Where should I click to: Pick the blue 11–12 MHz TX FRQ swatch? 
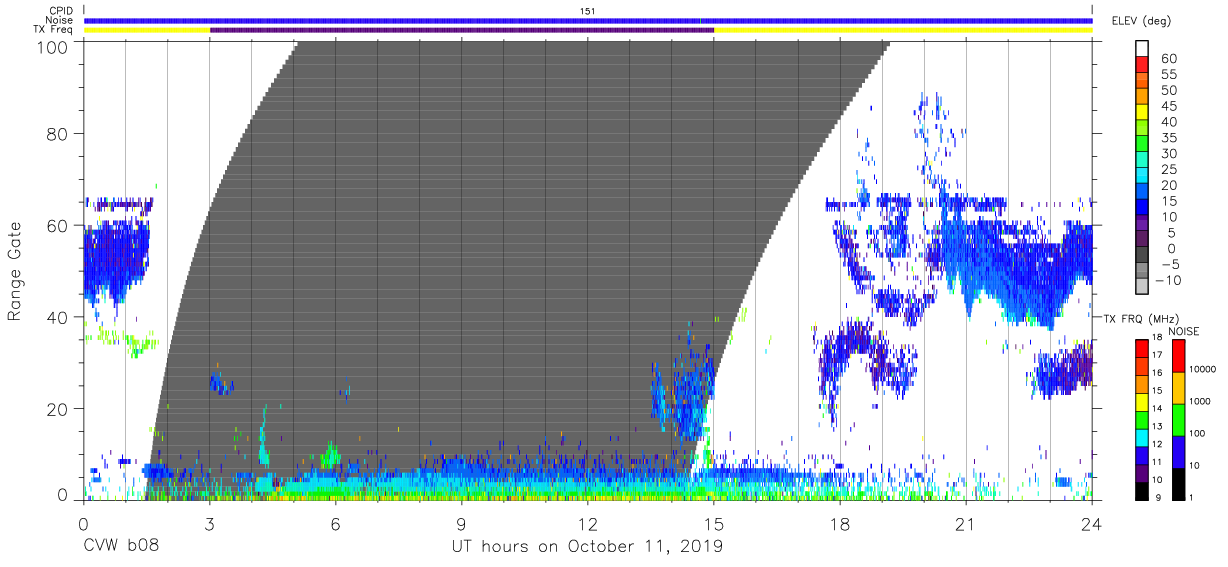(x=1141, y=454)
